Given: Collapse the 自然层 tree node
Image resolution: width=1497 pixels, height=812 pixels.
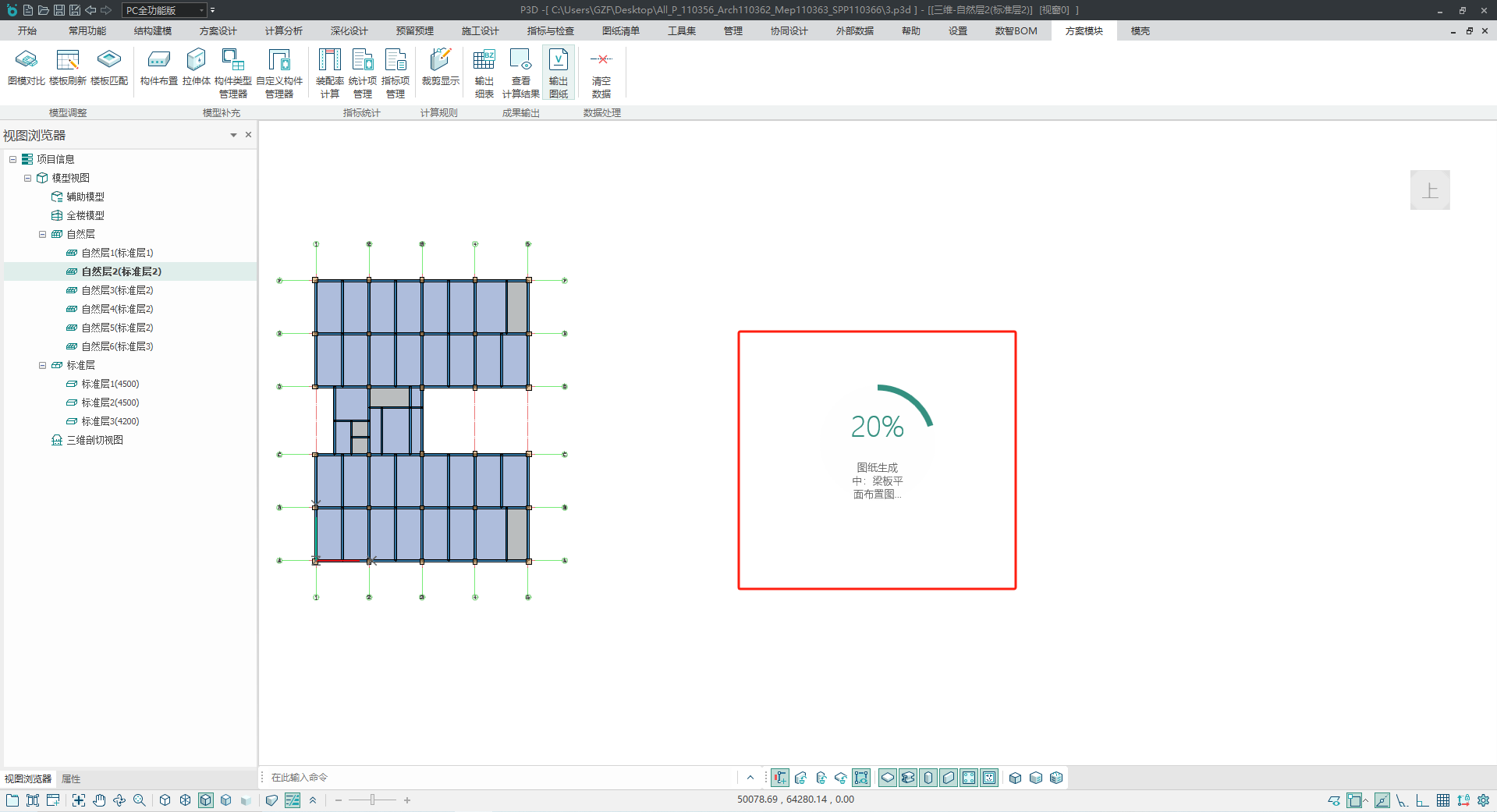Looking at the screenshot, I should [43, 234].
